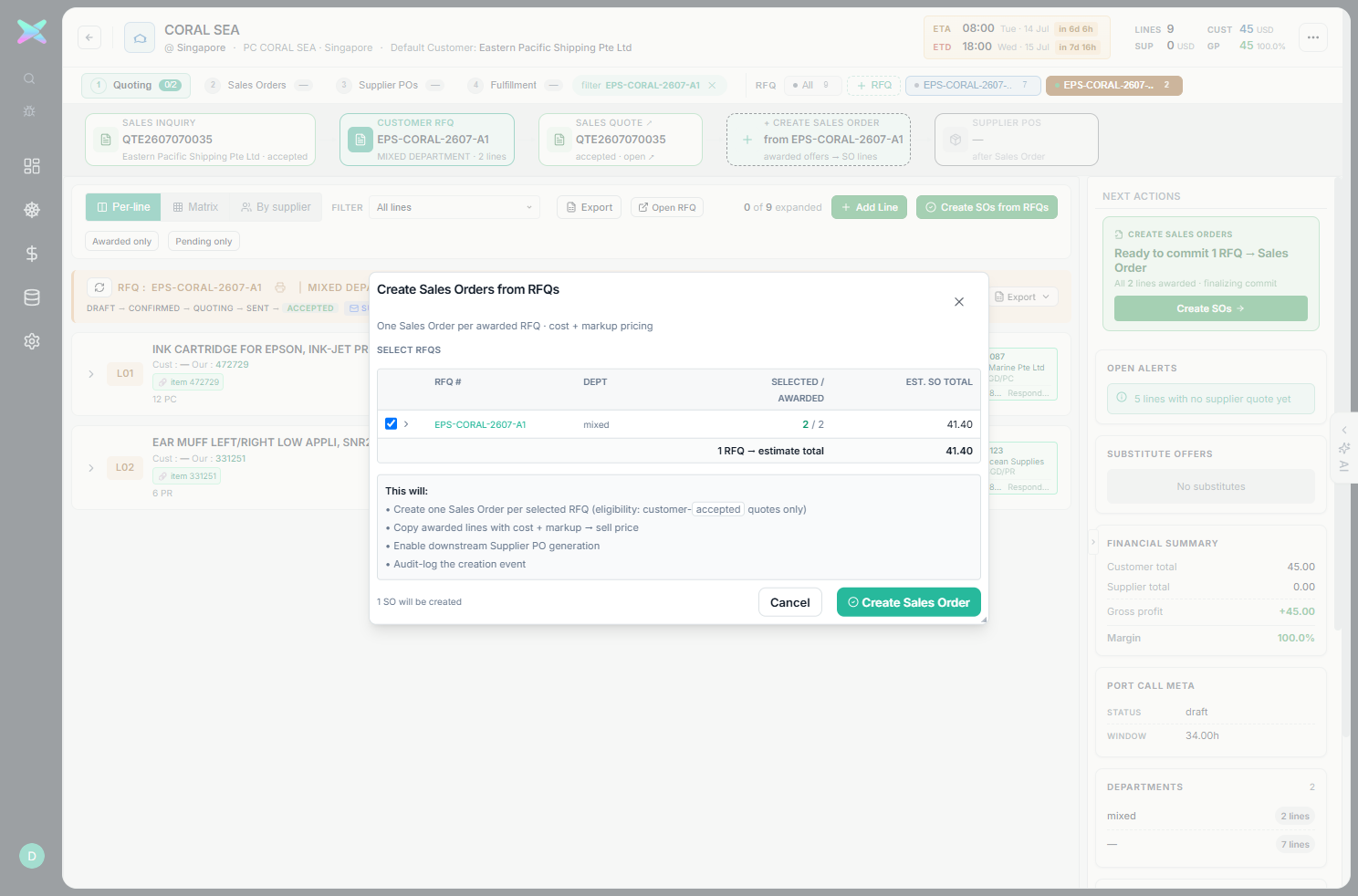The height and width of the screenshot is (896, 1358).
Task: Open EPS-CORAL-2607-A1 link in dialog
Action: (x=480, y=424)
